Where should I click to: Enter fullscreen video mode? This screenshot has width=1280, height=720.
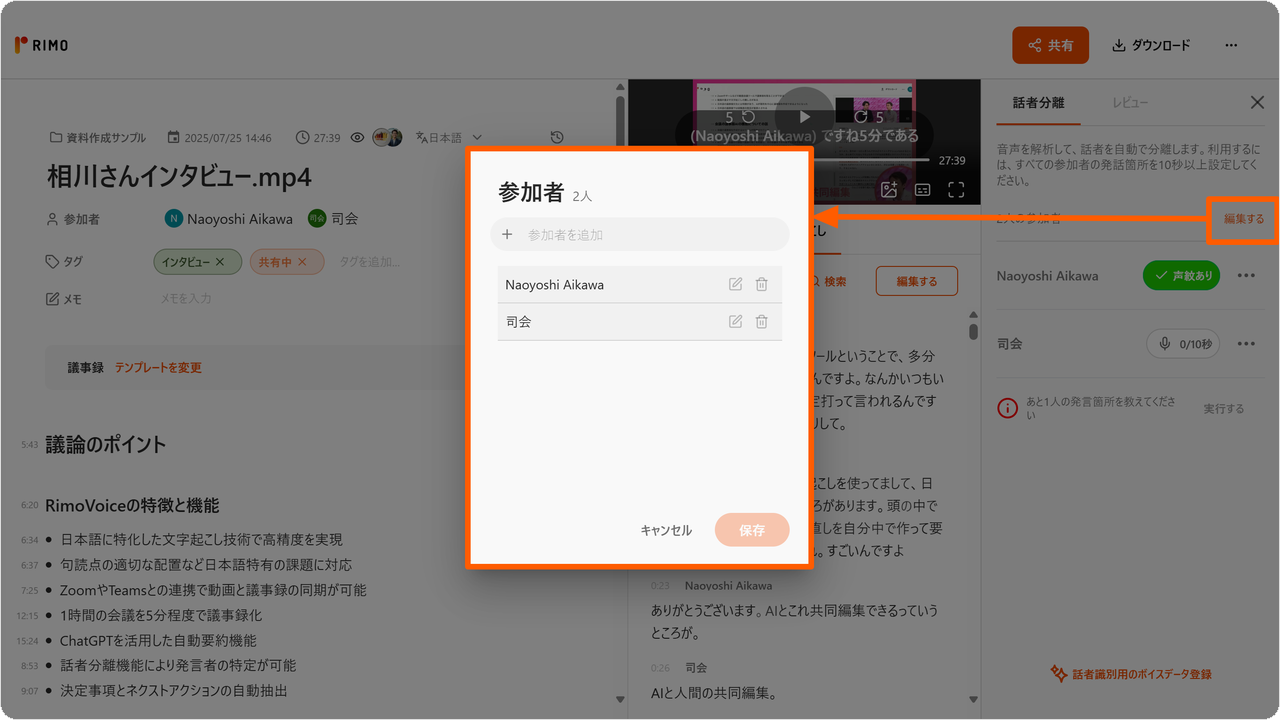(x=956, y=189)
